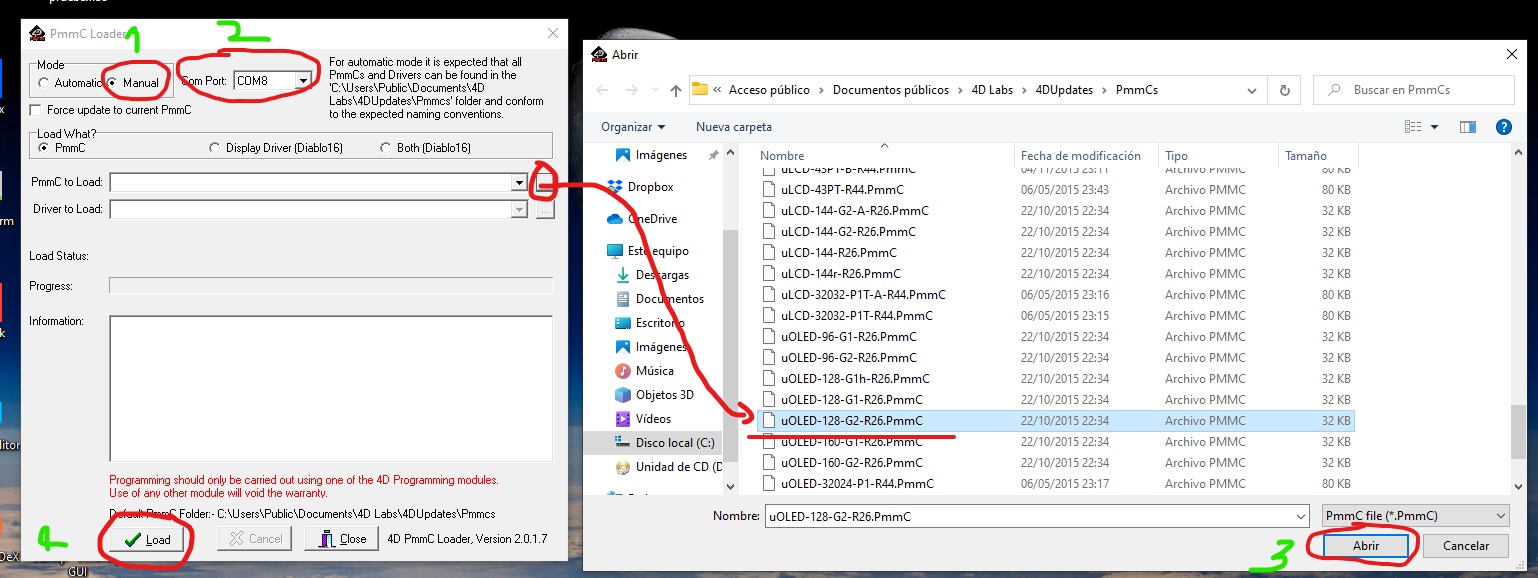This screenshot has width=1538, height=578.
Task: Click inside the Information text box
Action: click(x=331, y=388)
